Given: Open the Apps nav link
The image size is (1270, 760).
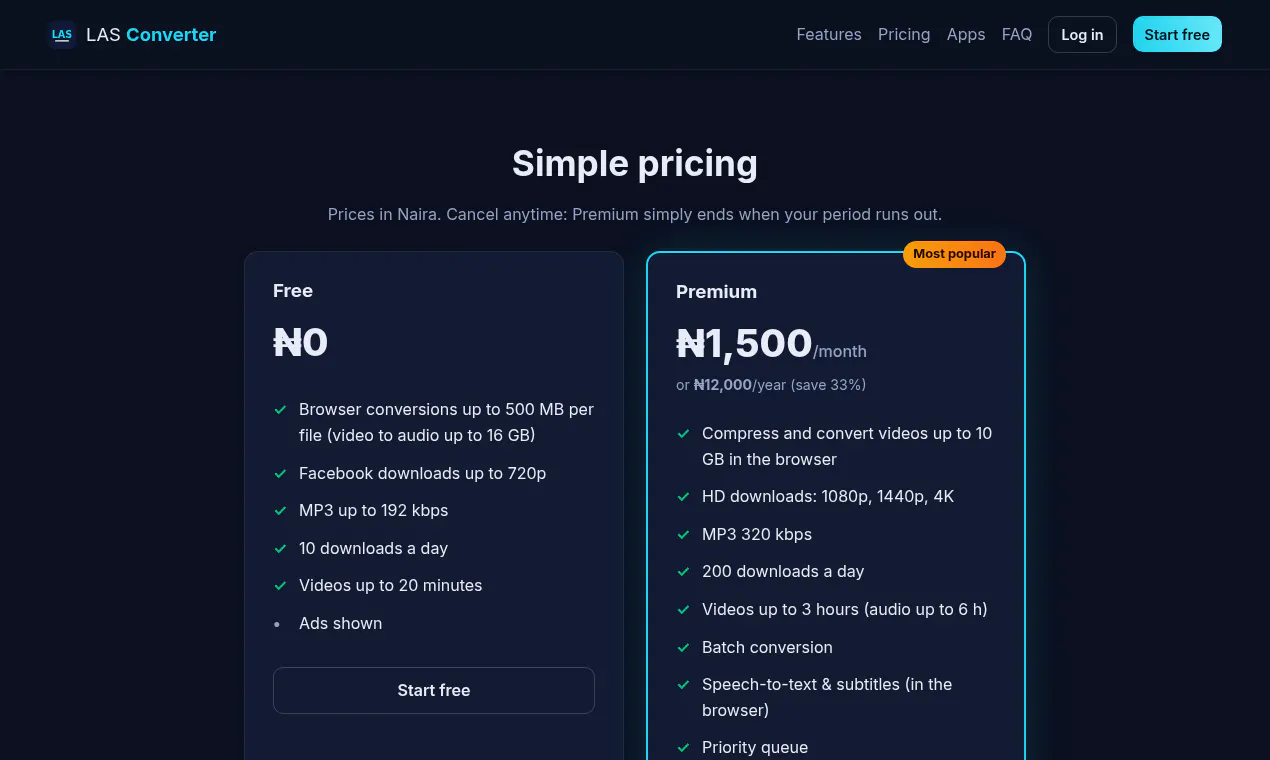Looking at the screenshot, I should (x=966, y=34).
